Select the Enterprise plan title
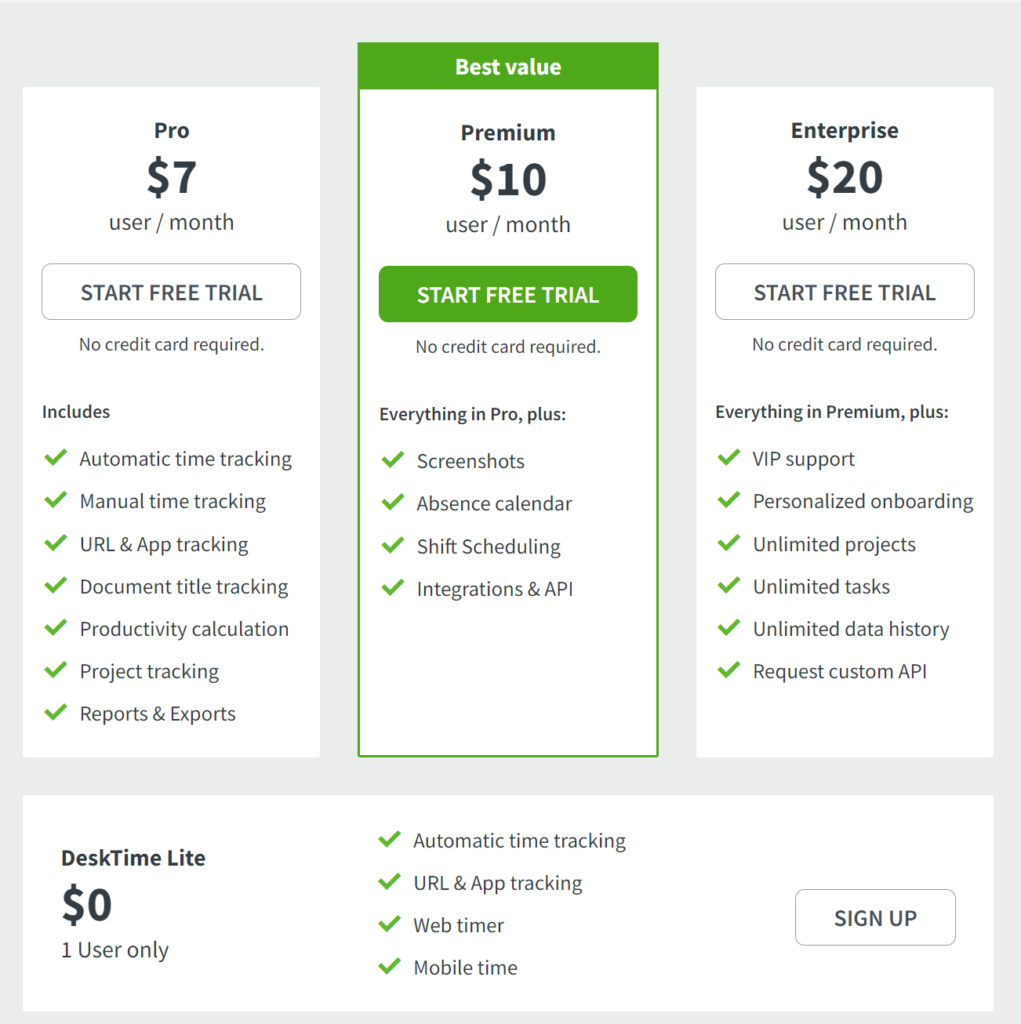Screen dimensions: 1021x1024 [844, 130]
